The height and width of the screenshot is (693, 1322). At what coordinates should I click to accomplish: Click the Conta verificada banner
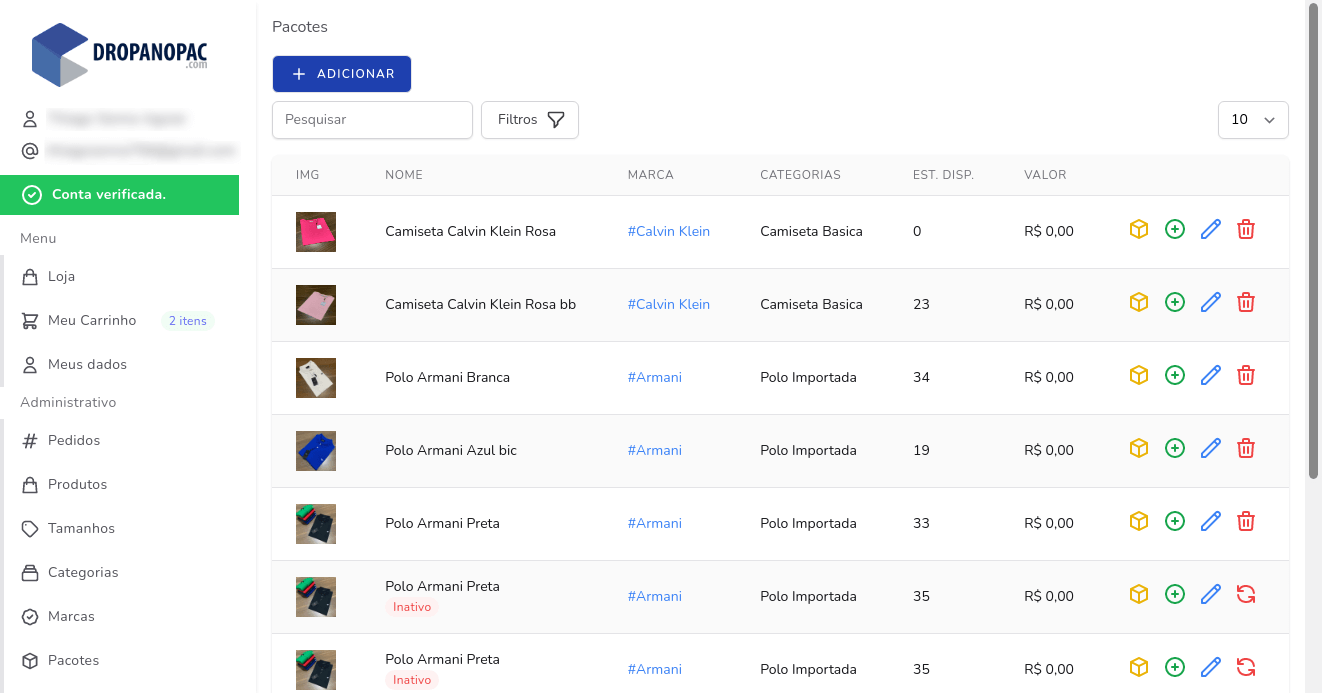coord(119,195)
